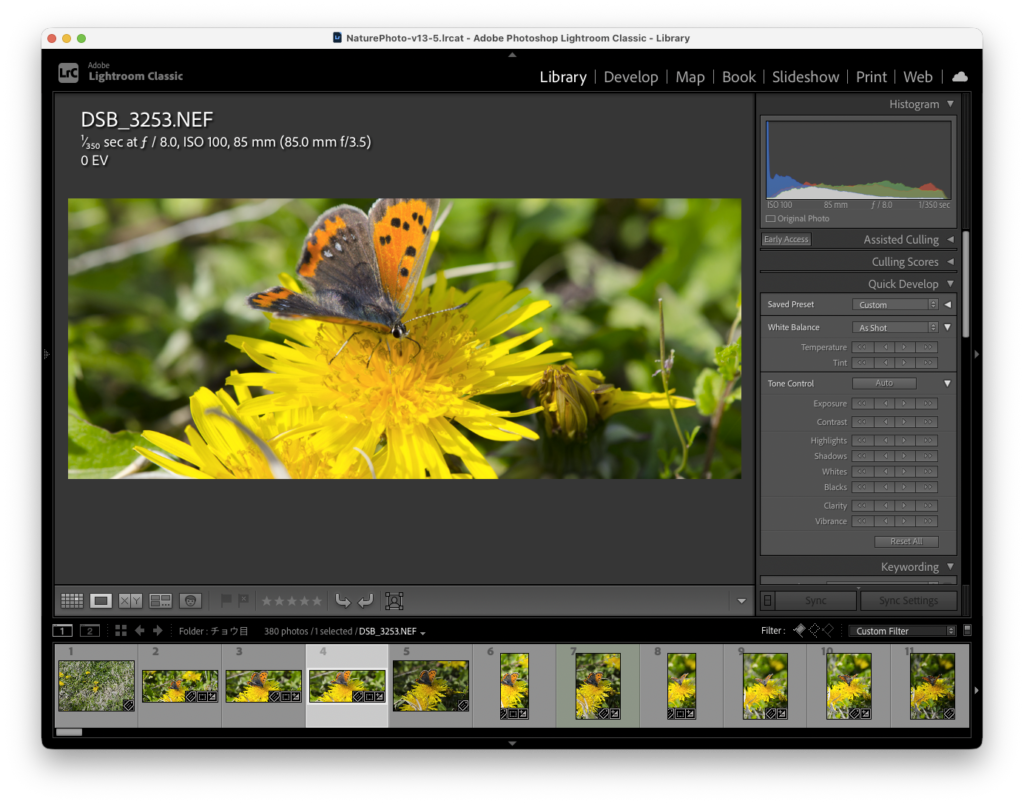The image size is (1024, 804).
Task: Open the Custom Filter dropdown
Action: tap(901, 630)
